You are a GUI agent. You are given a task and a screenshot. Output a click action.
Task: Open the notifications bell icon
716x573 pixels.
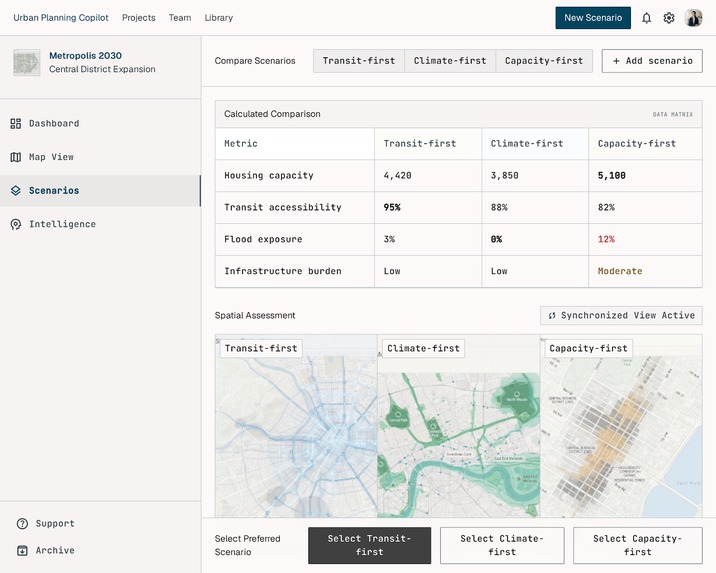click(x=646, y=18)
